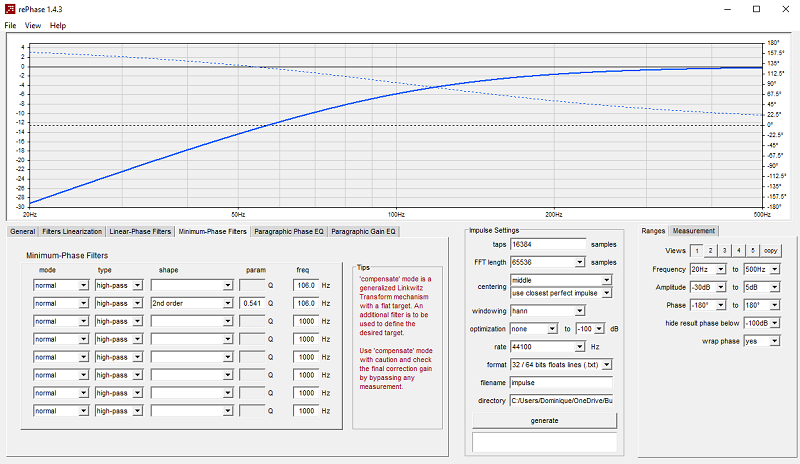800x464 pixels.
Task: Open type dropdown of second filter row
Action: point(118,303)
